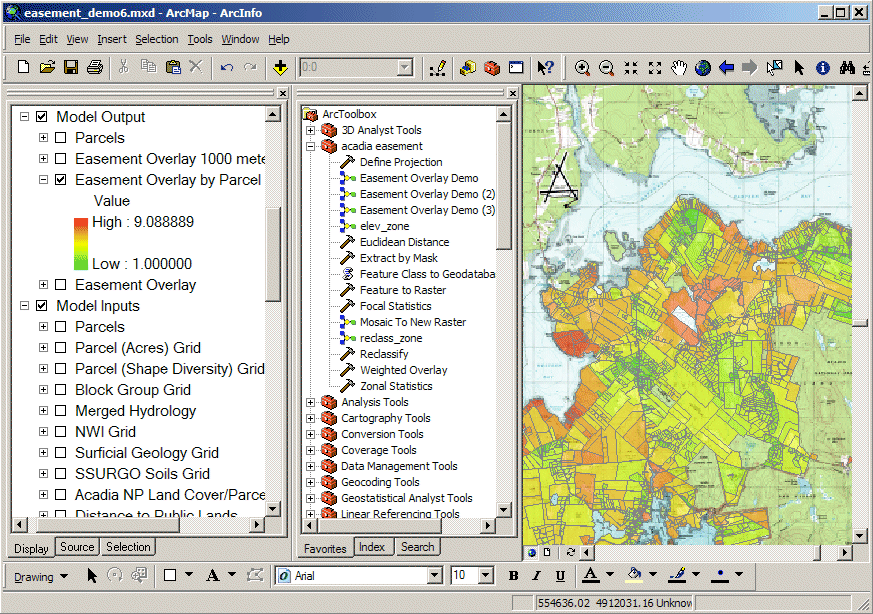Select the Zoom Out magnifier tool

[606, 68]
